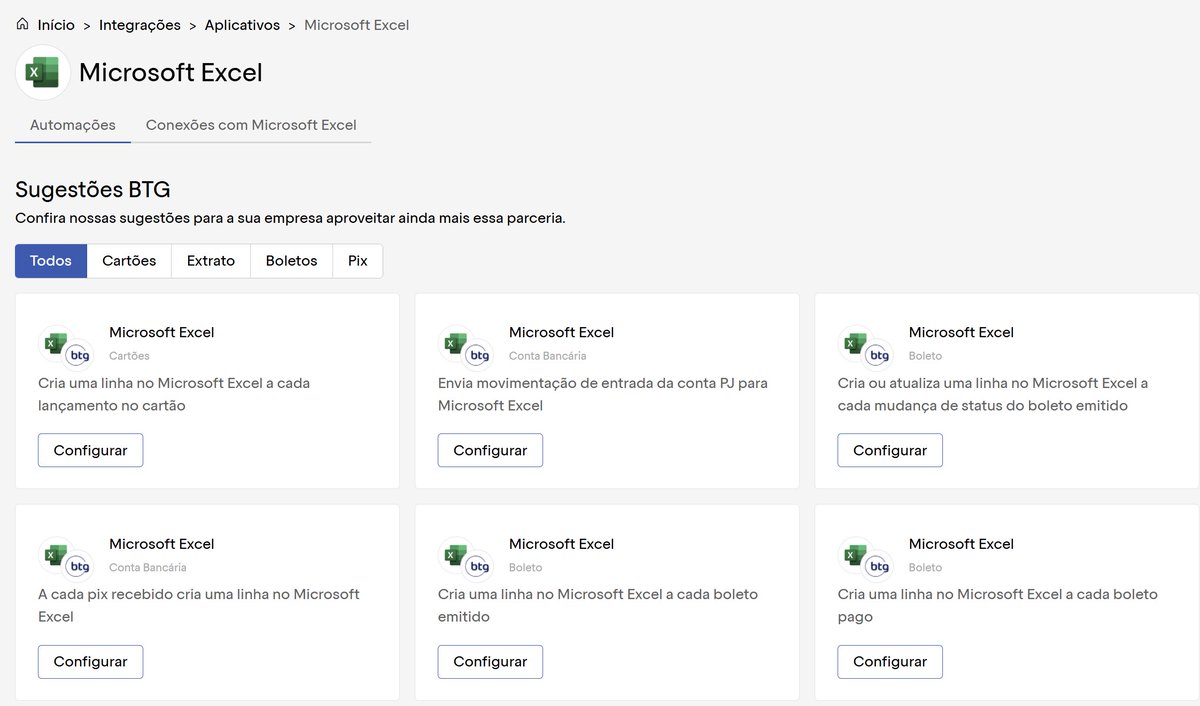Select the Automações tab
The image size is (1200, 706).
(x=73, y=125)
